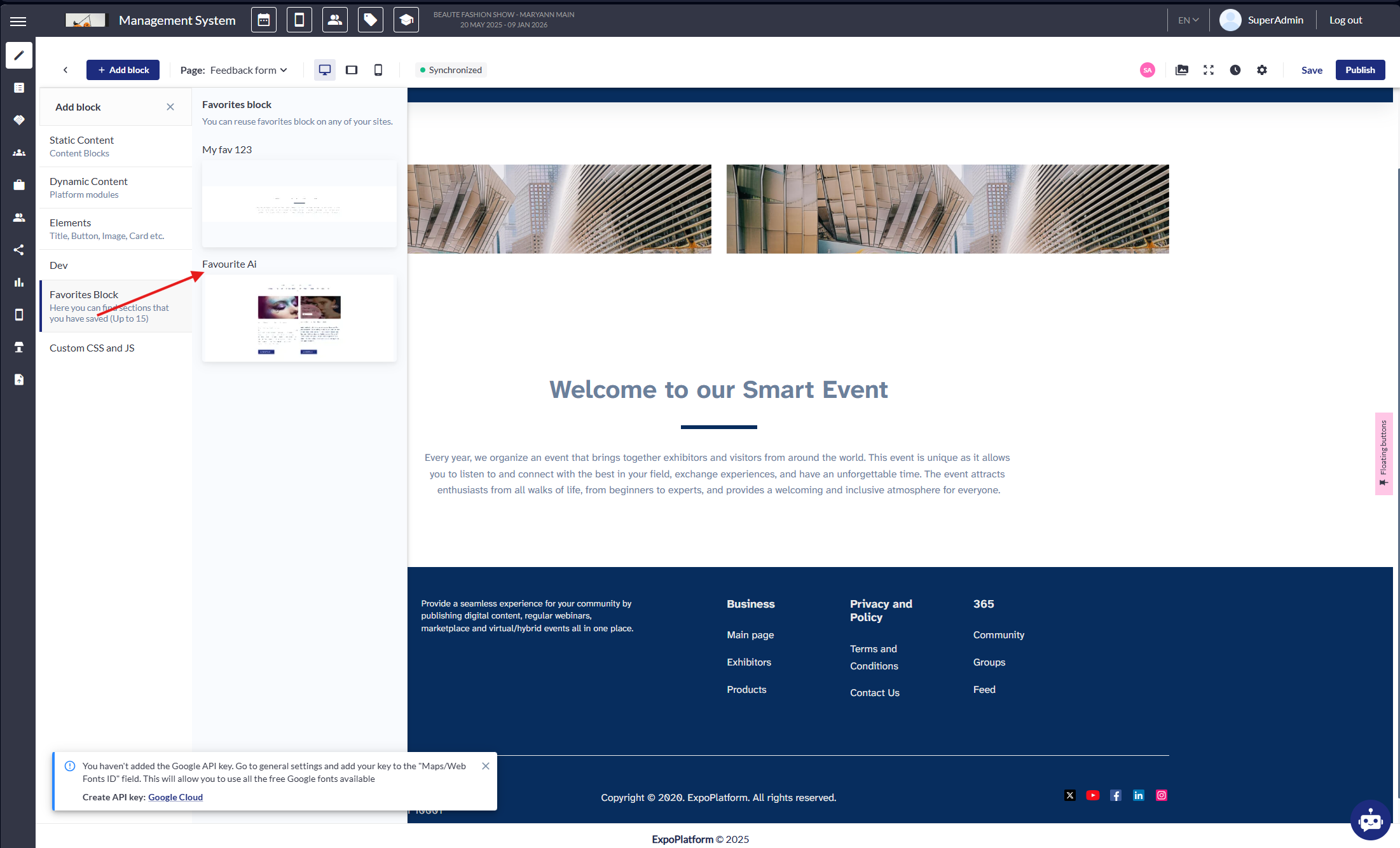
Task: Choose the Favourite Ai block thumbnail
Action: point(299,318)
